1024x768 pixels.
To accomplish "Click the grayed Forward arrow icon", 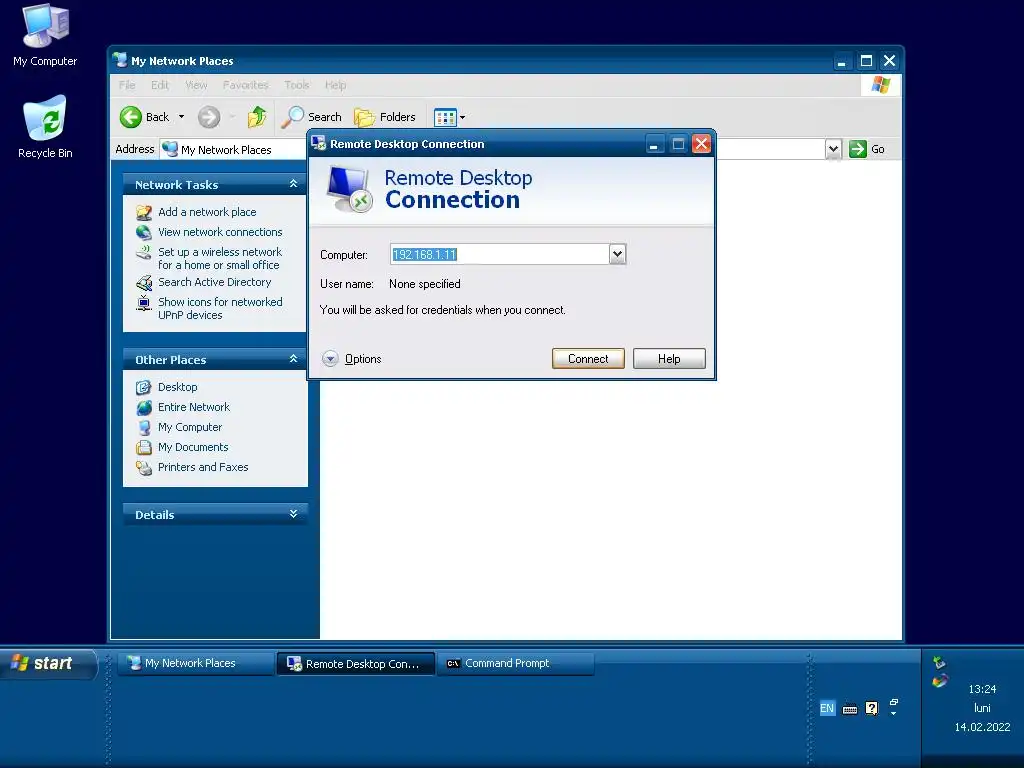I will [209, 117].
